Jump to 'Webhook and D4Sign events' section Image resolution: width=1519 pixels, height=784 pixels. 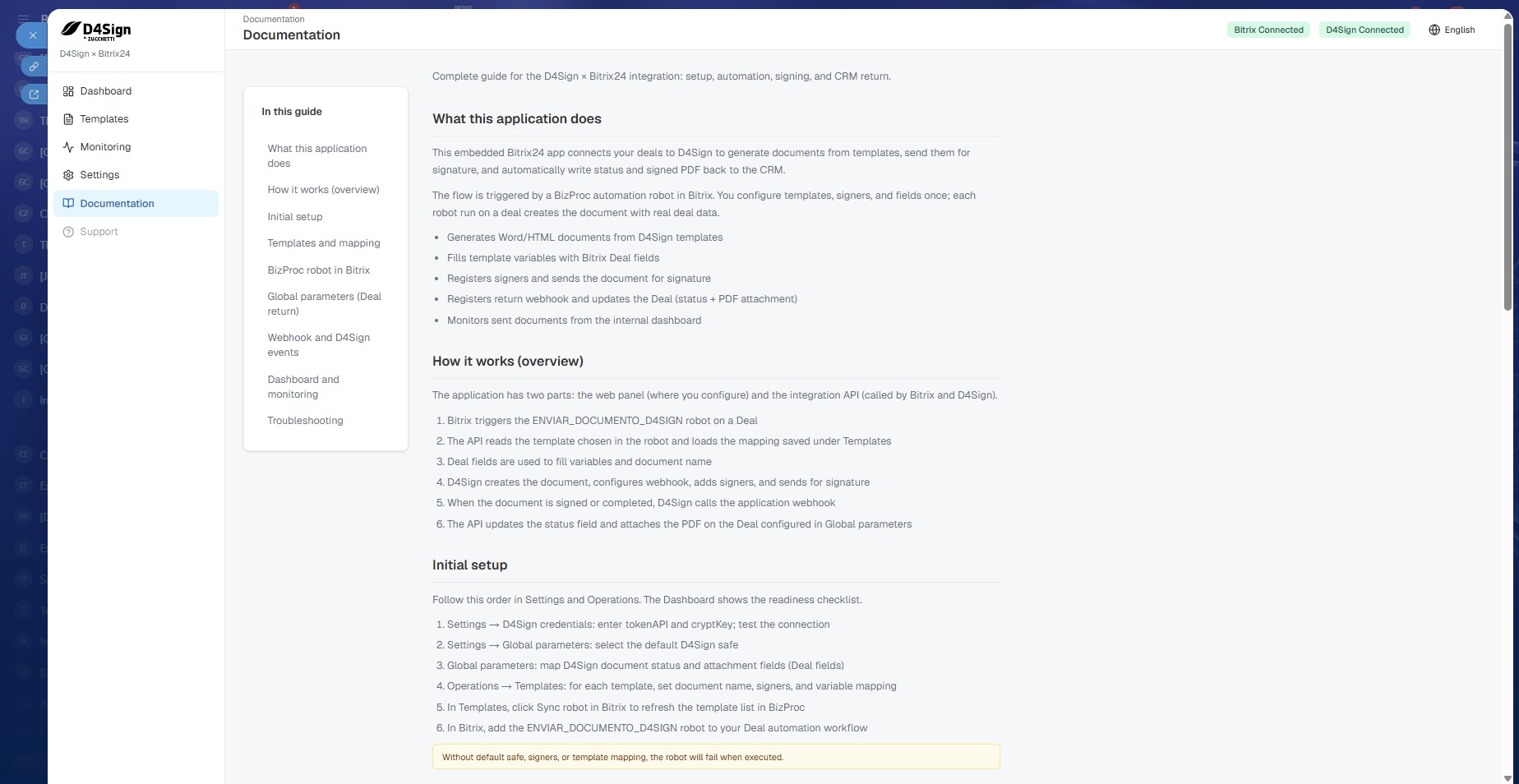tap(318, 345)
